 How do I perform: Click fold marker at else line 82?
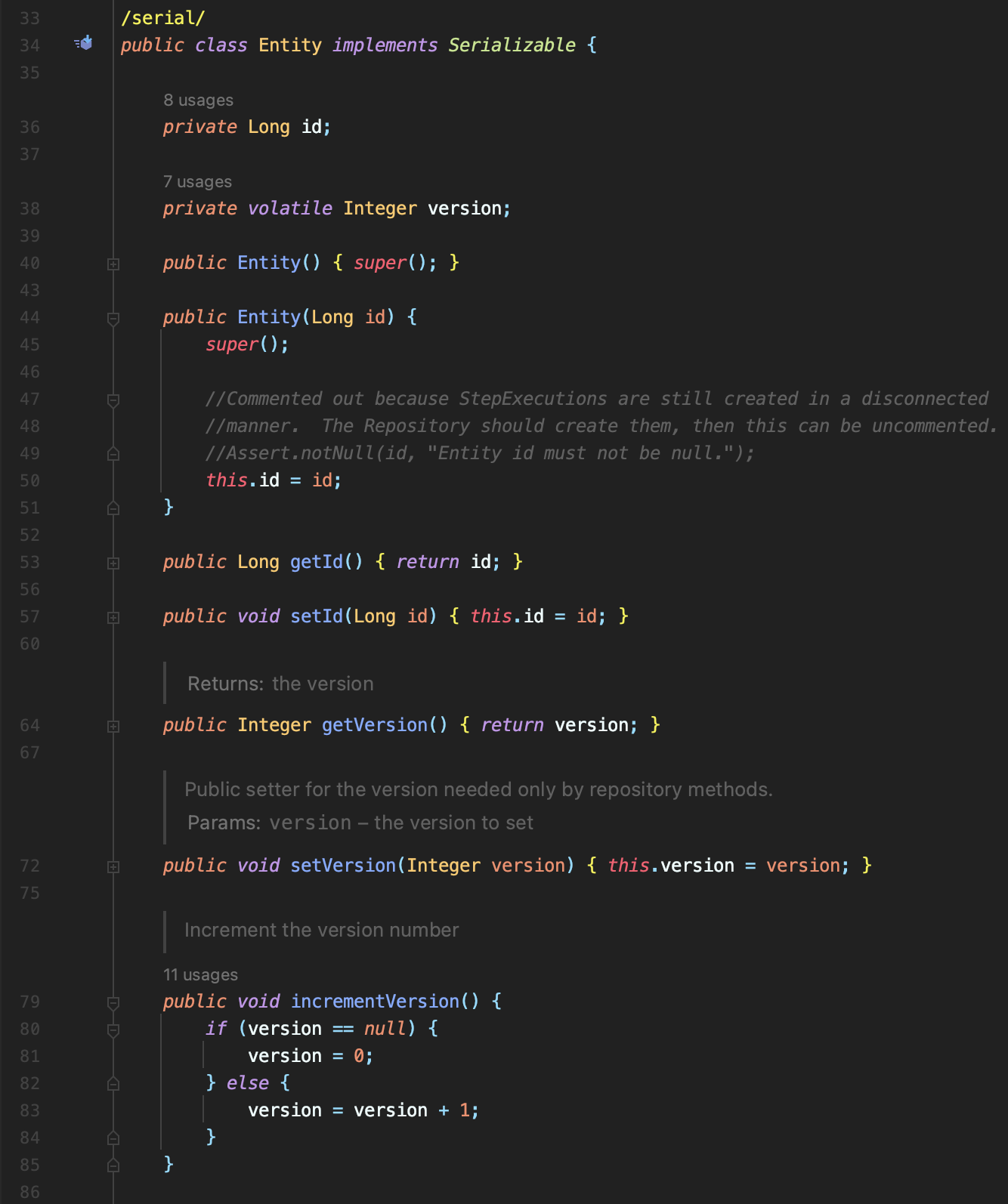113,1083
